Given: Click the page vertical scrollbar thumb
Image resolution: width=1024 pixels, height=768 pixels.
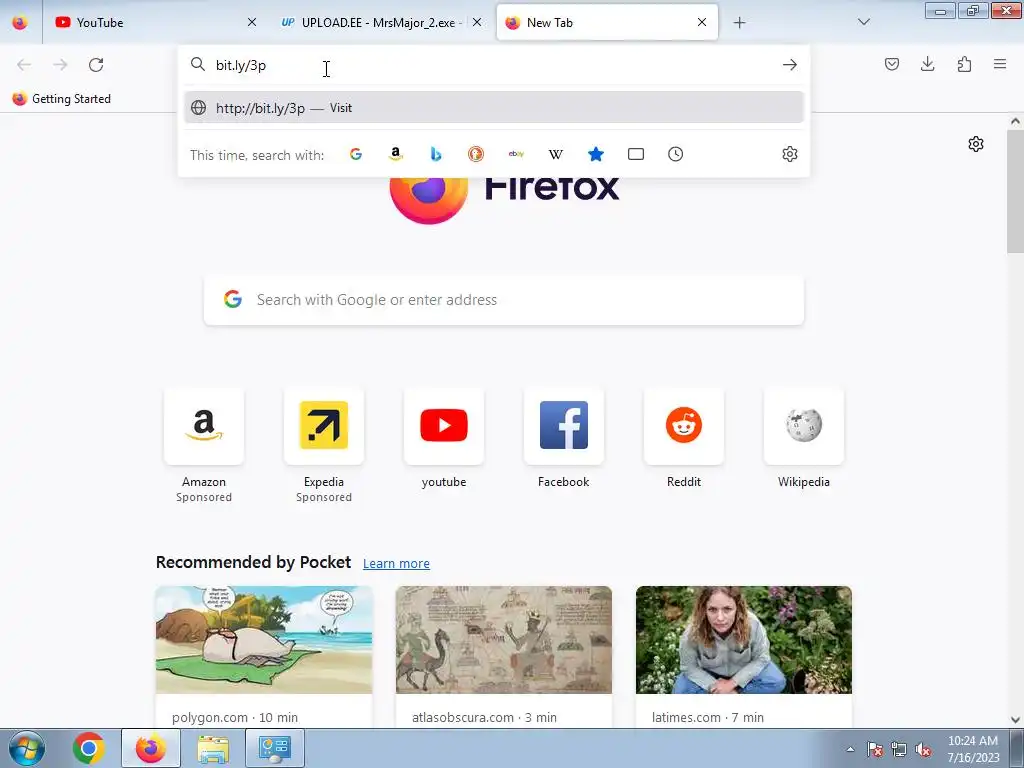Looking at the screenshot, I should (1015, 191).
